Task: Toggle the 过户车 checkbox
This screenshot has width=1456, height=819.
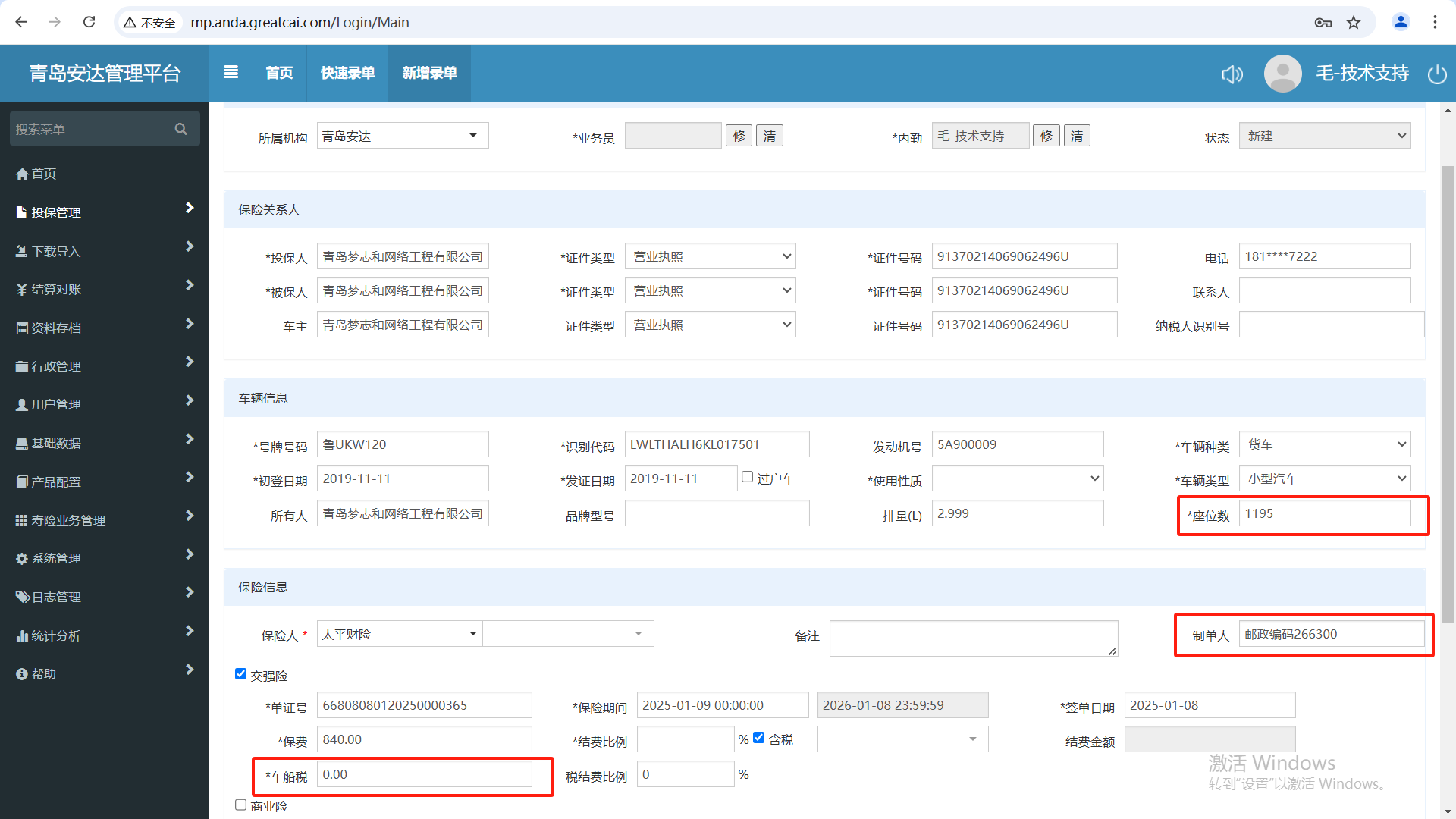Action: point(748,477)
